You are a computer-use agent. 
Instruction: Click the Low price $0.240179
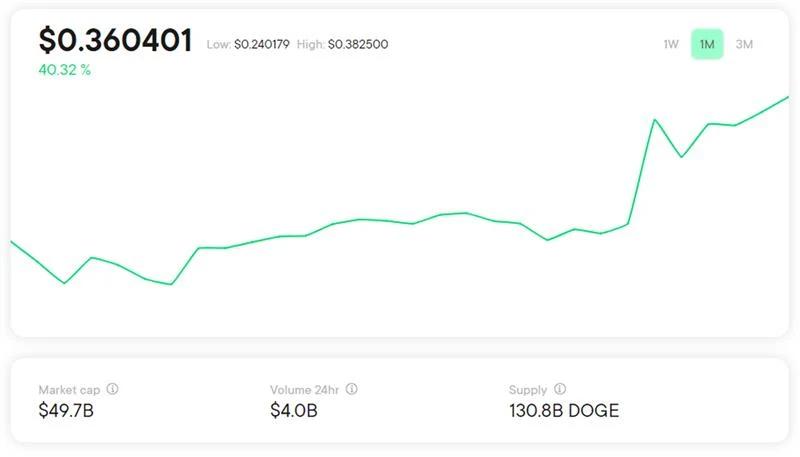pos(262,44)
